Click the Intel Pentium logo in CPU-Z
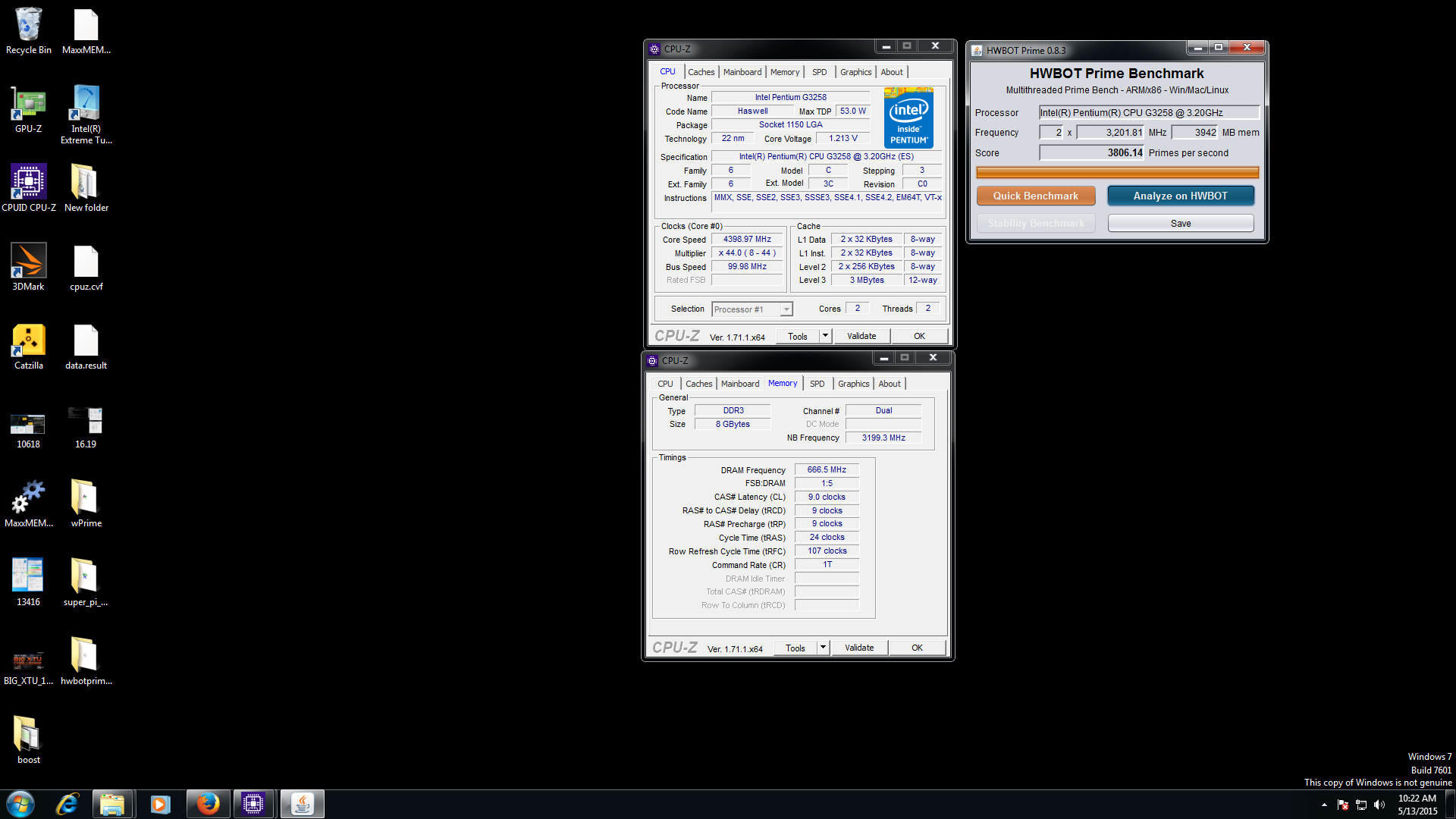The width and height of the screenshot is (1456, 819). (x=908, y=118)
